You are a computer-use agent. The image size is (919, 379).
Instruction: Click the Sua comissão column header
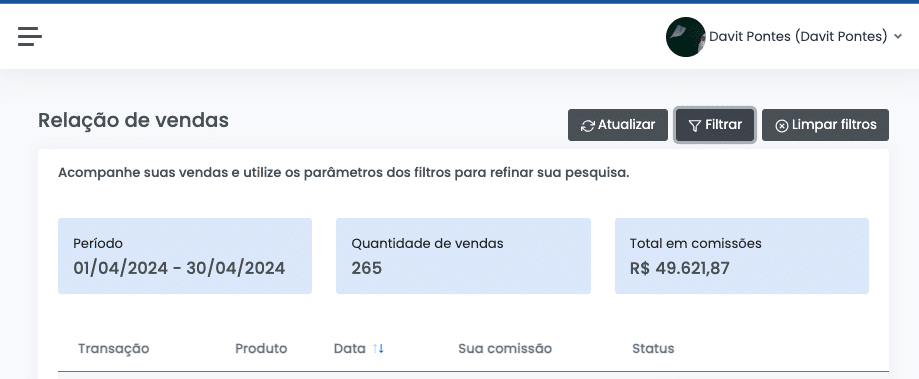click(x=505, y=349)
